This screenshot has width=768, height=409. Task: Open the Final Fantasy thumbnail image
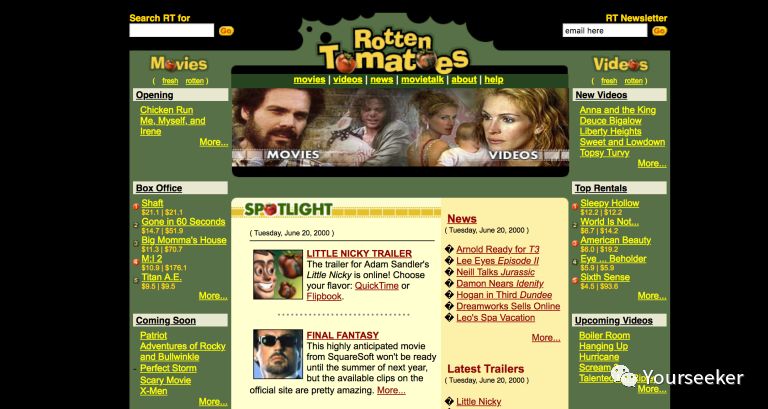click(277, 354)
